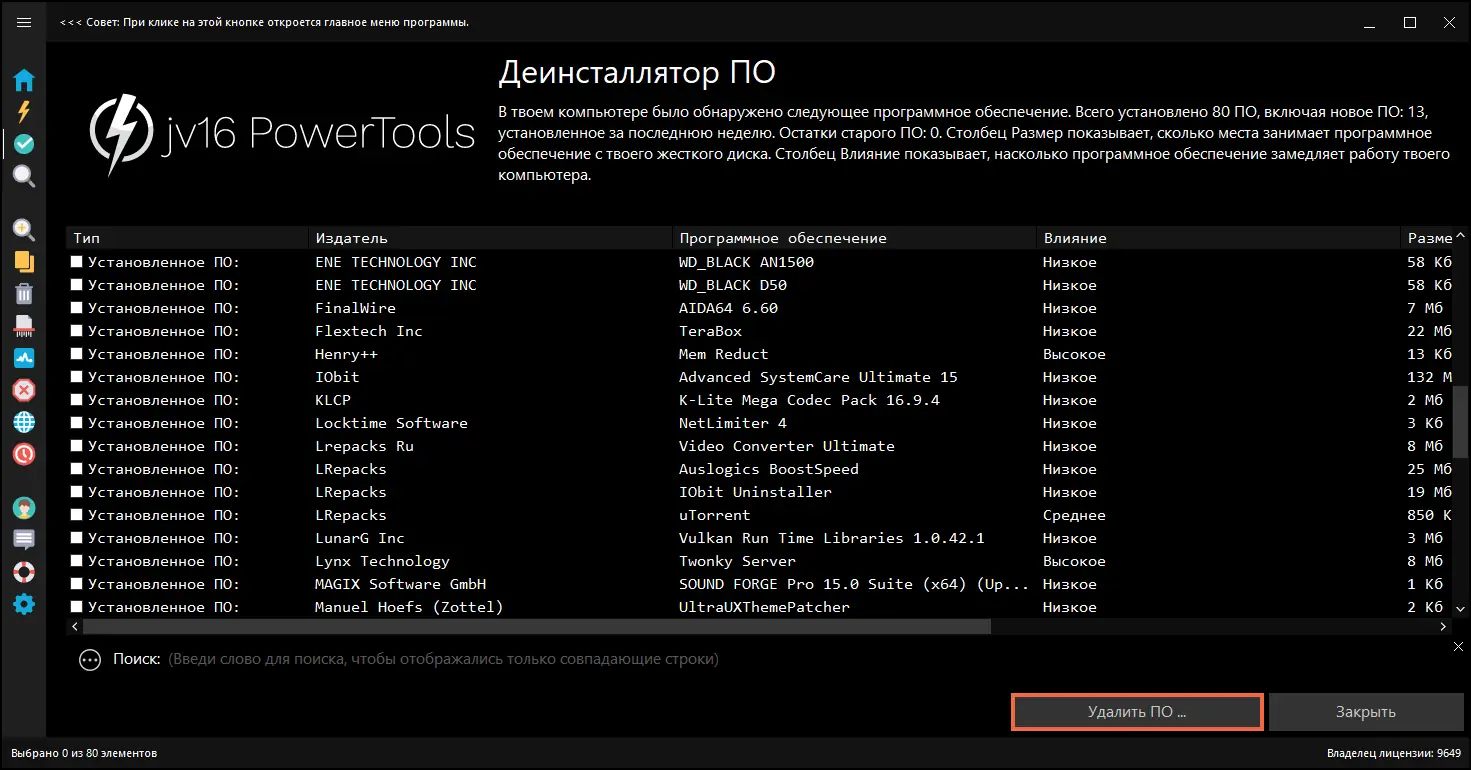The image size is (1471, 770).
Task: Open the plain magnifying glass sidebar tool
Action: [x=24, y=177]
